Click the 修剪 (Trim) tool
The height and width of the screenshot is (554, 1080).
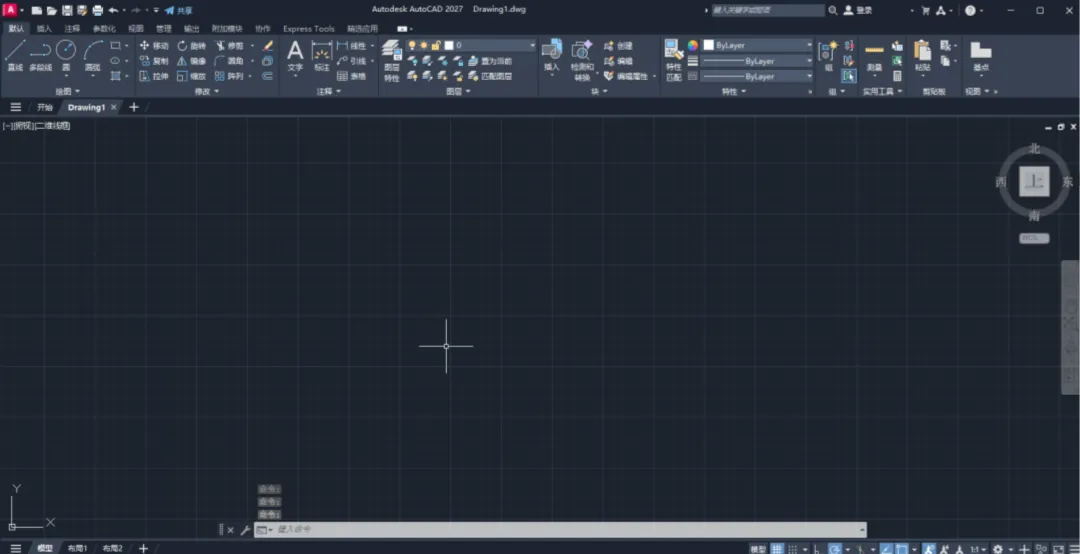pyautogui.click(x=229, y=45)
